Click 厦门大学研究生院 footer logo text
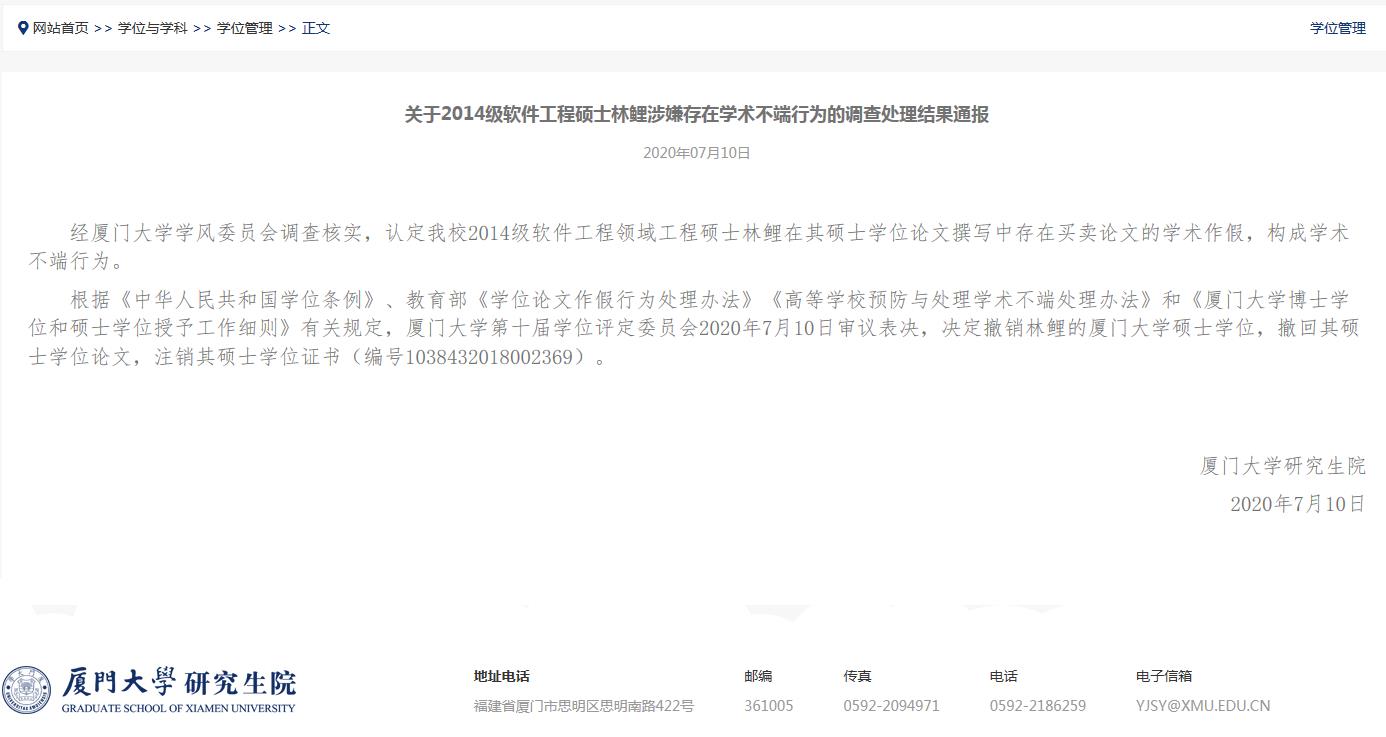 click(x=180, y=683)
